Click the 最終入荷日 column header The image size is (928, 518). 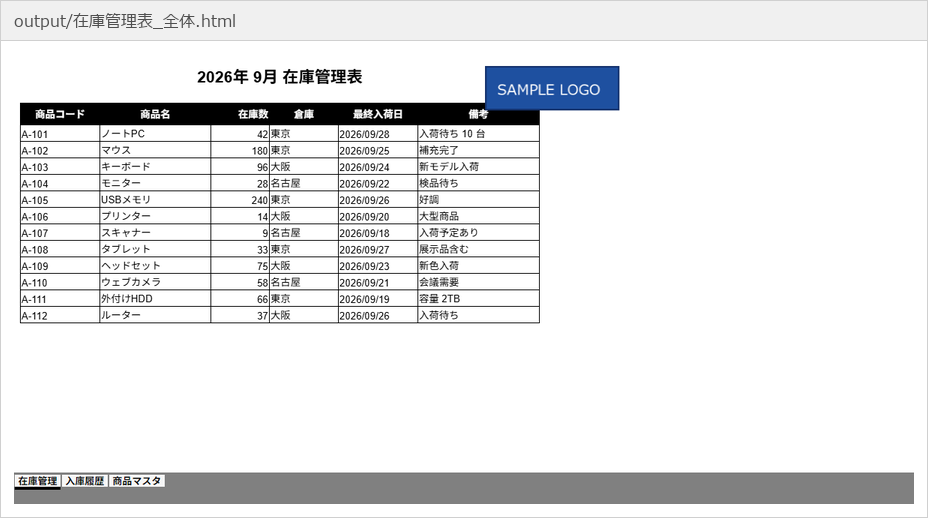click(x=378, y=114)
